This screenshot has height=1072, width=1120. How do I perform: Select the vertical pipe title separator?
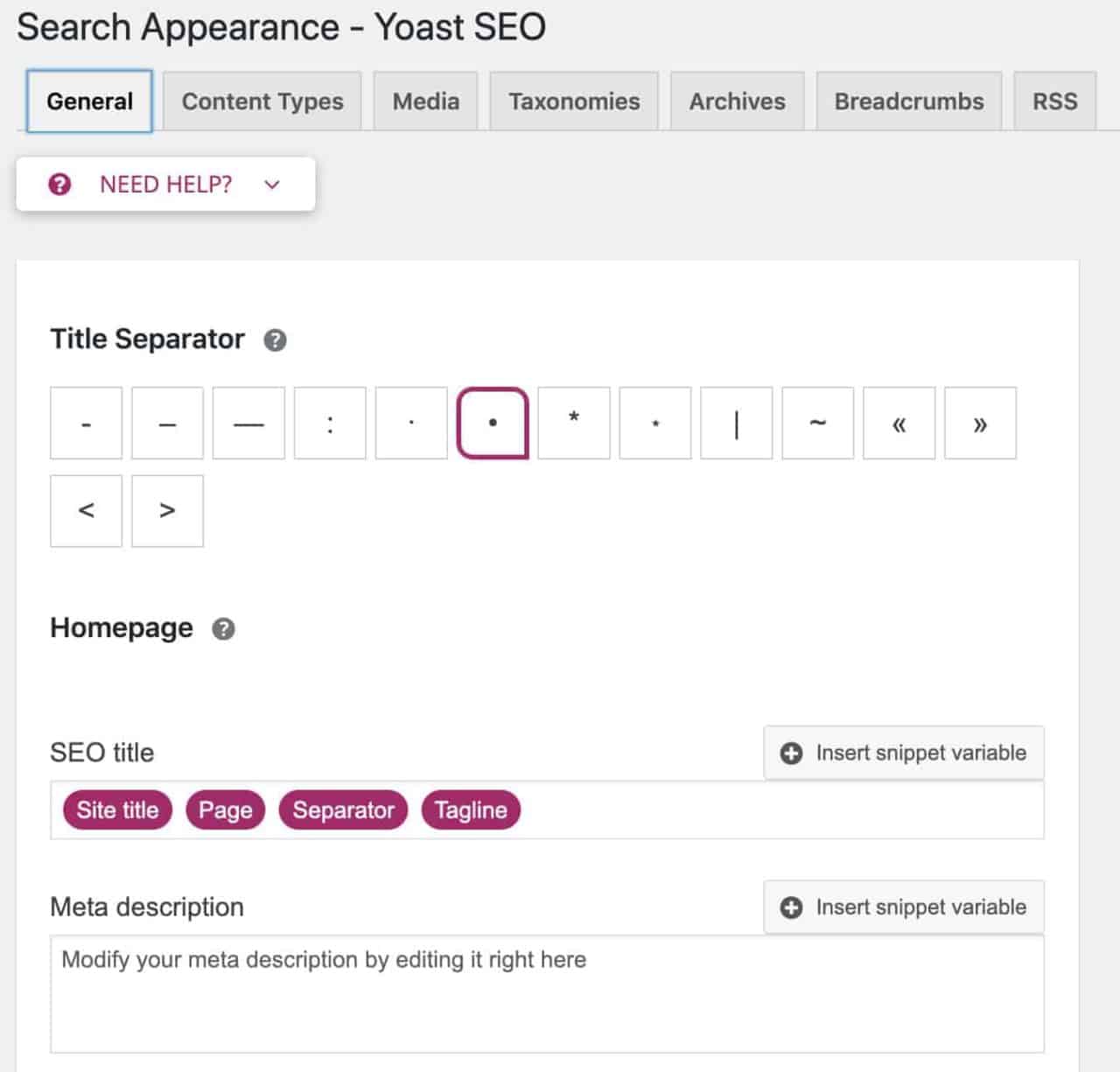pos(737,424)
